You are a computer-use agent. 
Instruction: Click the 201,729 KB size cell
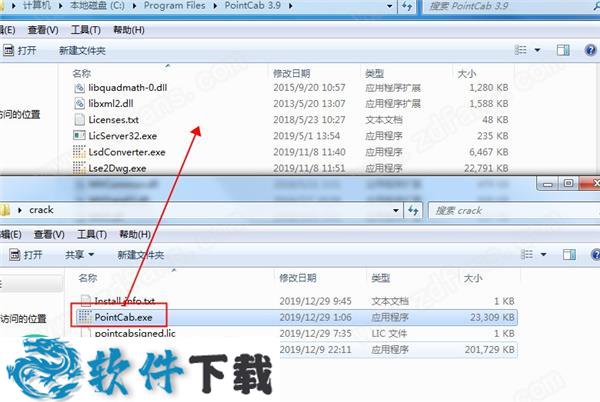pos(489,350)
